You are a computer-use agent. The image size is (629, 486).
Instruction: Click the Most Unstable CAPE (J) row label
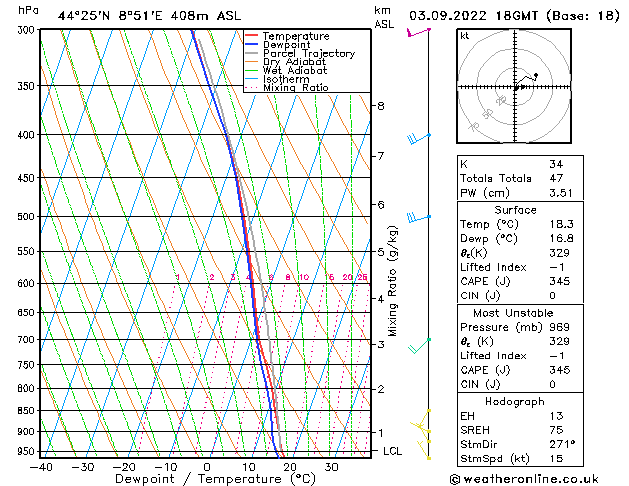pos(485,370)
